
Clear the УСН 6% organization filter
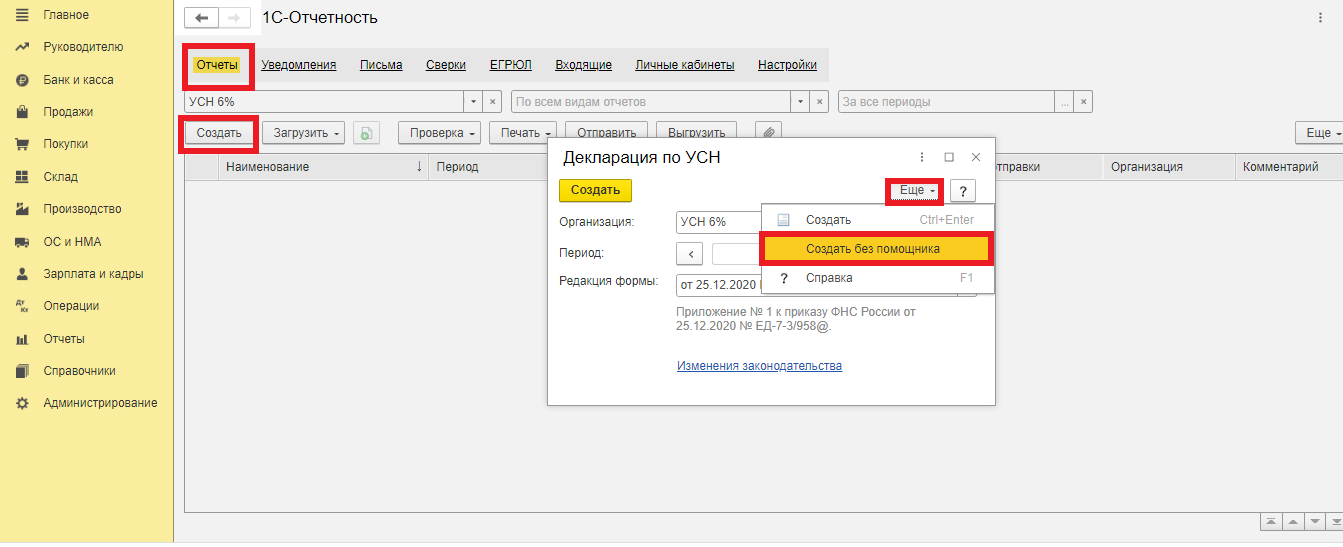click(x=492, y=102)
